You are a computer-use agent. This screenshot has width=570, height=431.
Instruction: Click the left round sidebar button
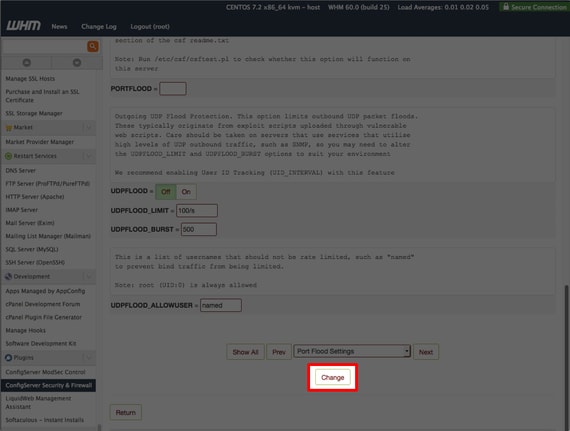[27, 63]
